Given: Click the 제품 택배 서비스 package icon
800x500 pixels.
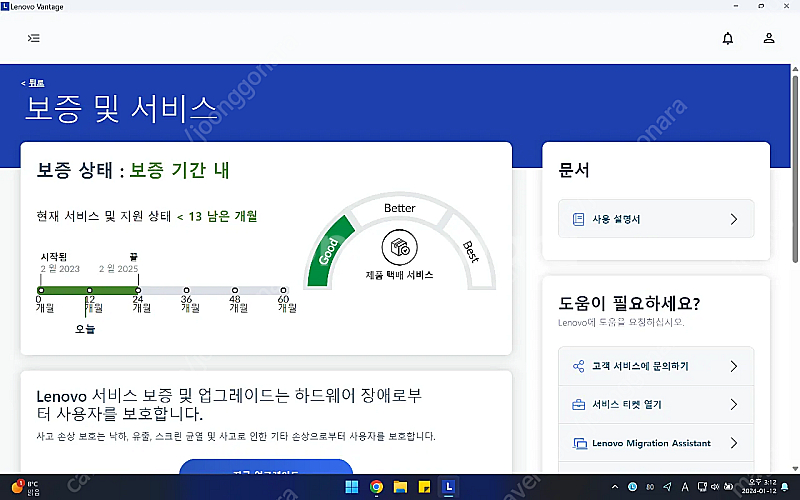Looking at the screenshot, I should click(x=400, y=247).
